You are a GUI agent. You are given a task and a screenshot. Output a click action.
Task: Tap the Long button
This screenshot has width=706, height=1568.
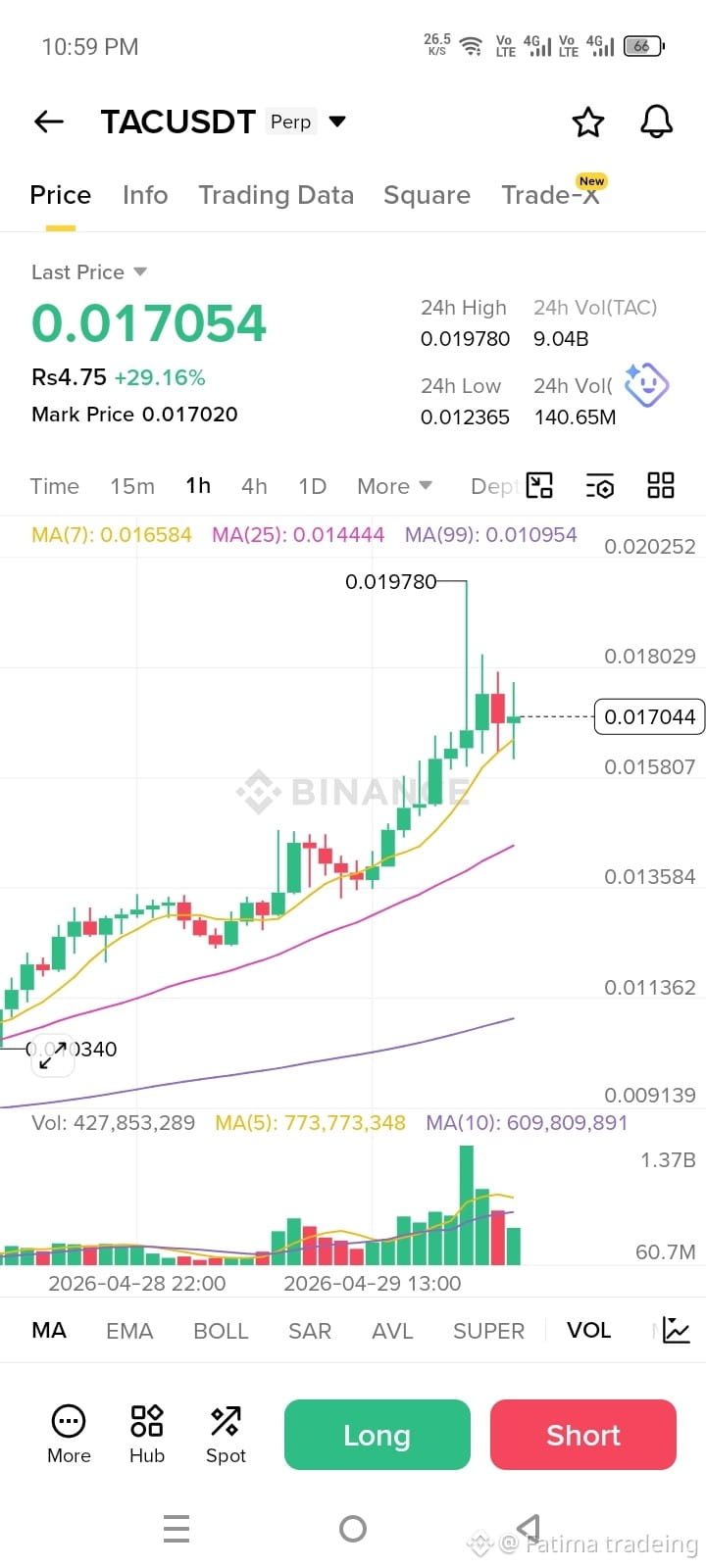point(378,1435)
